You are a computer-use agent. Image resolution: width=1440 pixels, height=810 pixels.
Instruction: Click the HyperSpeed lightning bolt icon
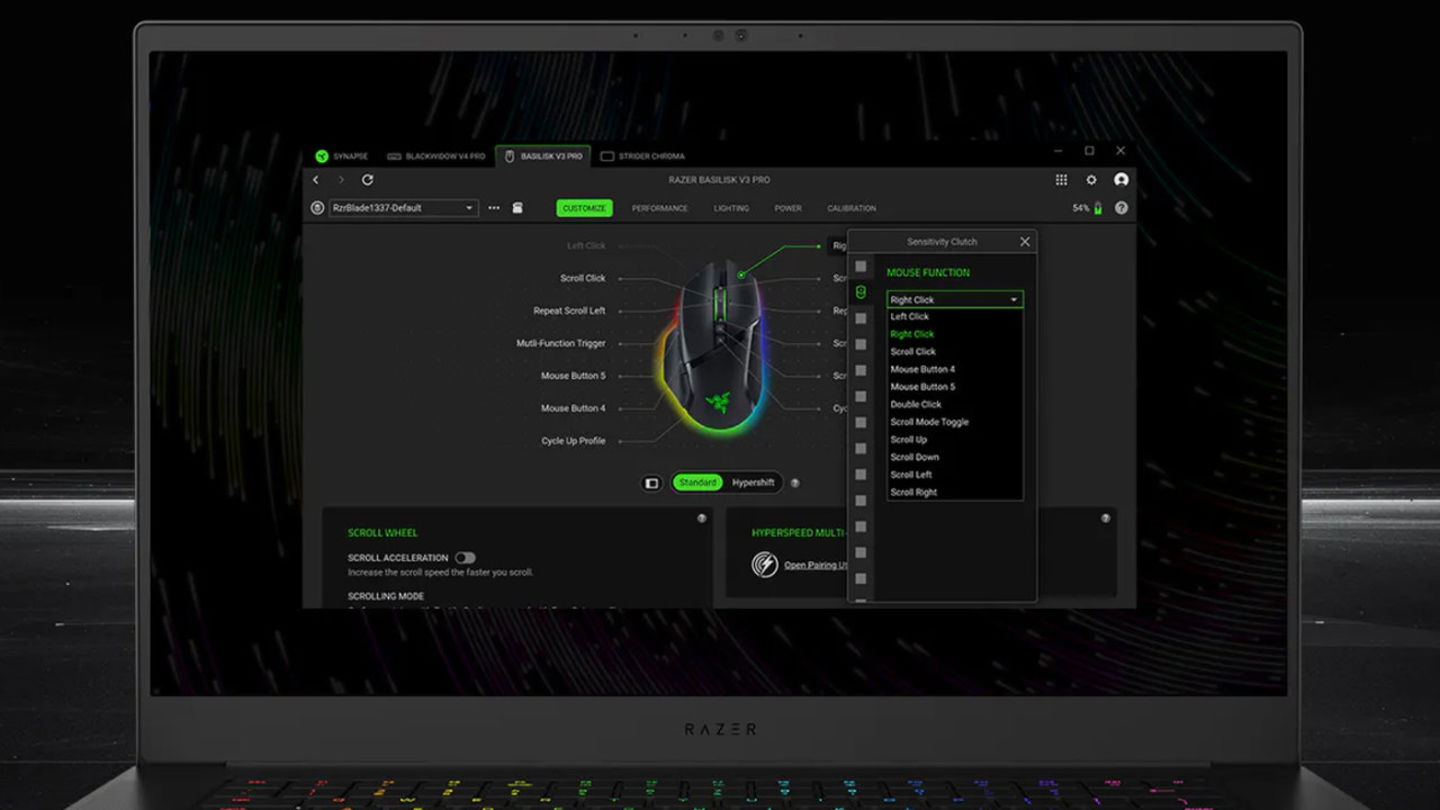coord(765,564)
